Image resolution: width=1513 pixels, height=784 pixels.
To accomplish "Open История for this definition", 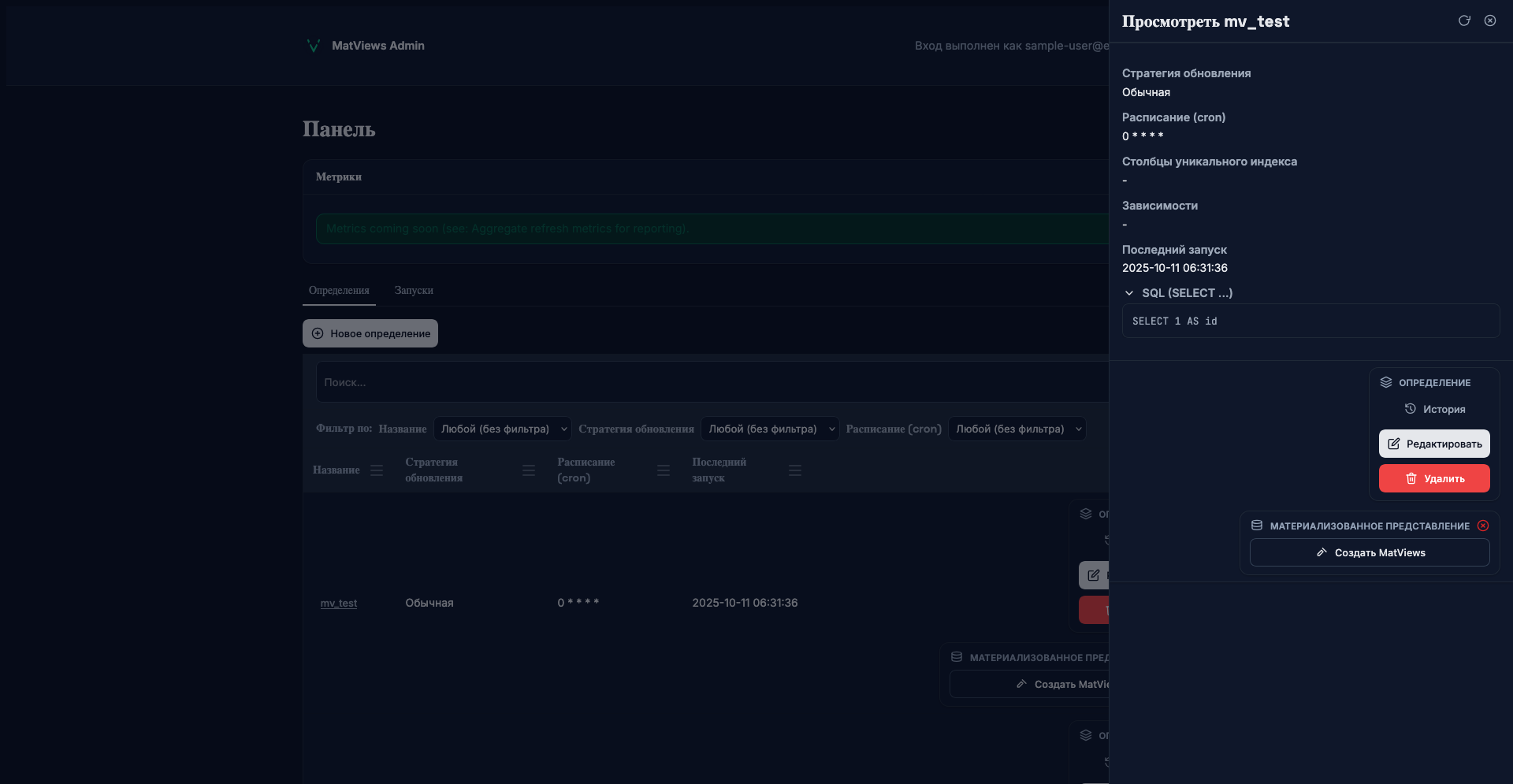I will [1434, 409].
